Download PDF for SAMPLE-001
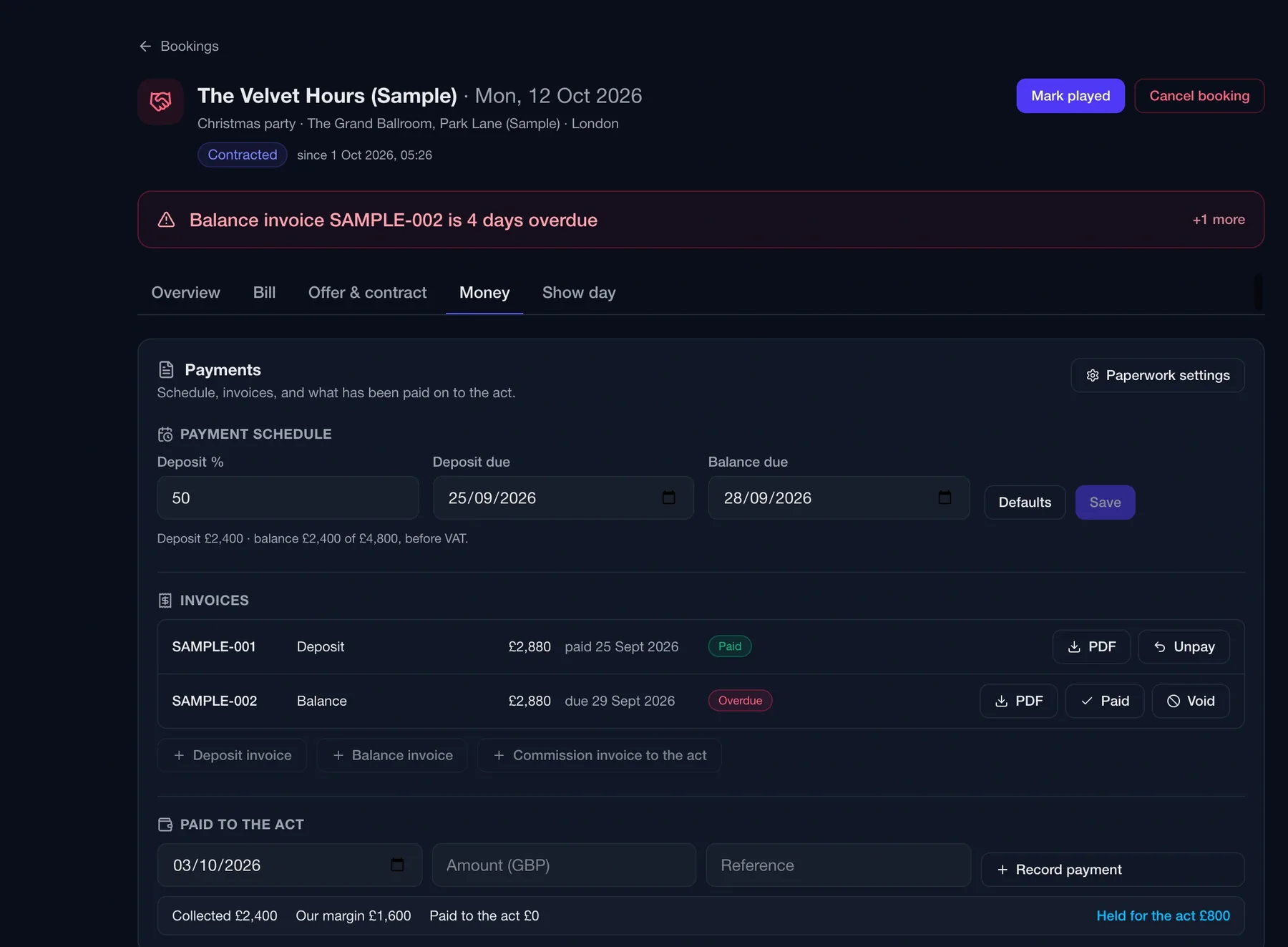Image resolution: width=1288 pixels, height=947 pixels. [x=1091, y=646]
